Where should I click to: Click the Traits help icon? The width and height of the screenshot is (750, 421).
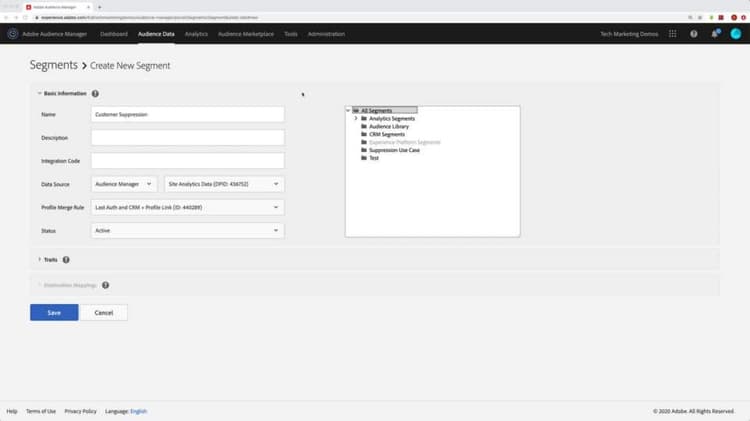[x=66, y=260]
